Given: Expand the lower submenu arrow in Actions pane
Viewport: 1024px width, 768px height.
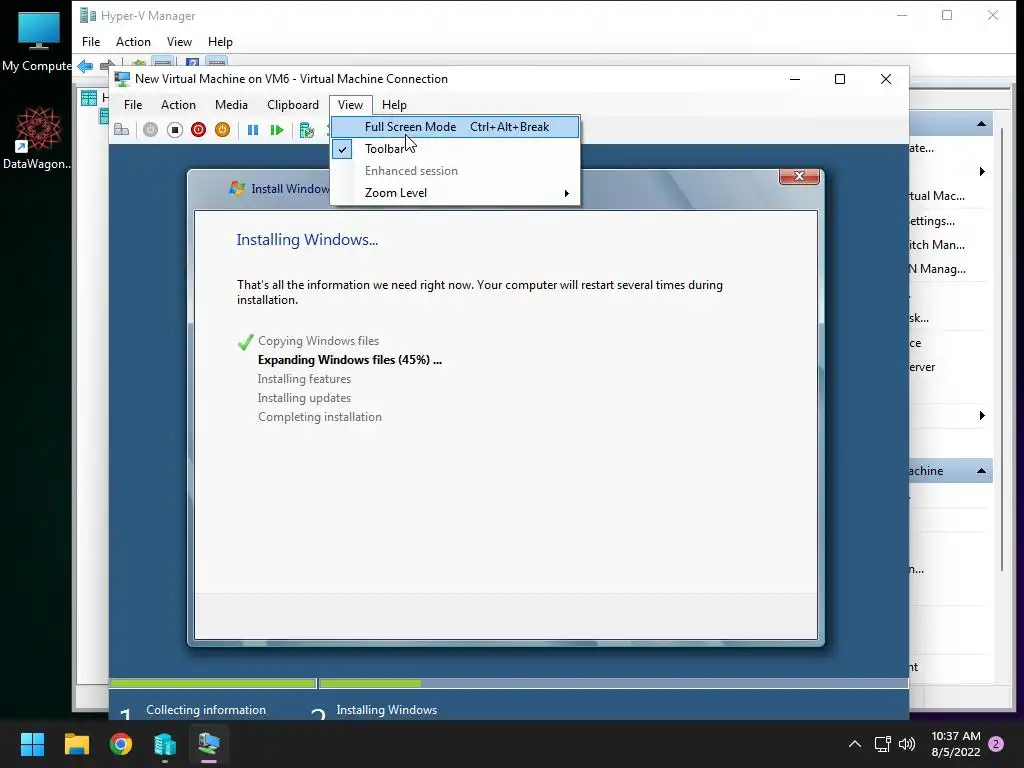Looking at the screenshot, I should click(x=982, y=416).
